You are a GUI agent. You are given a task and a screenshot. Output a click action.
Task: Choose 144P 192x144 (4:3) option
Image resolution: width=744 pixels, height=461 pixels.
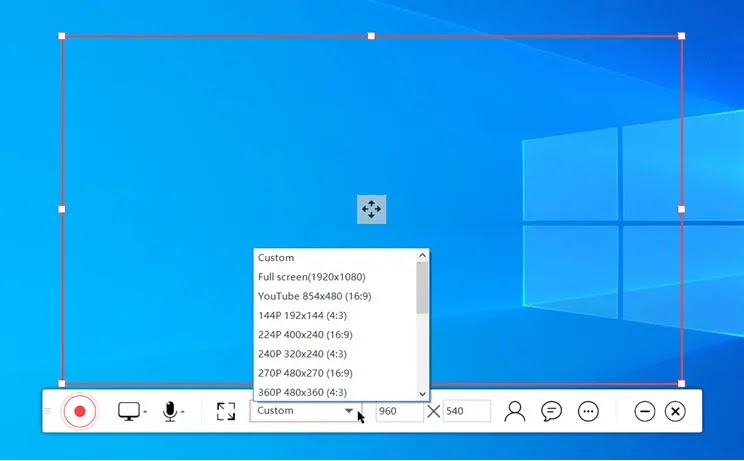[x=335, y=315]
